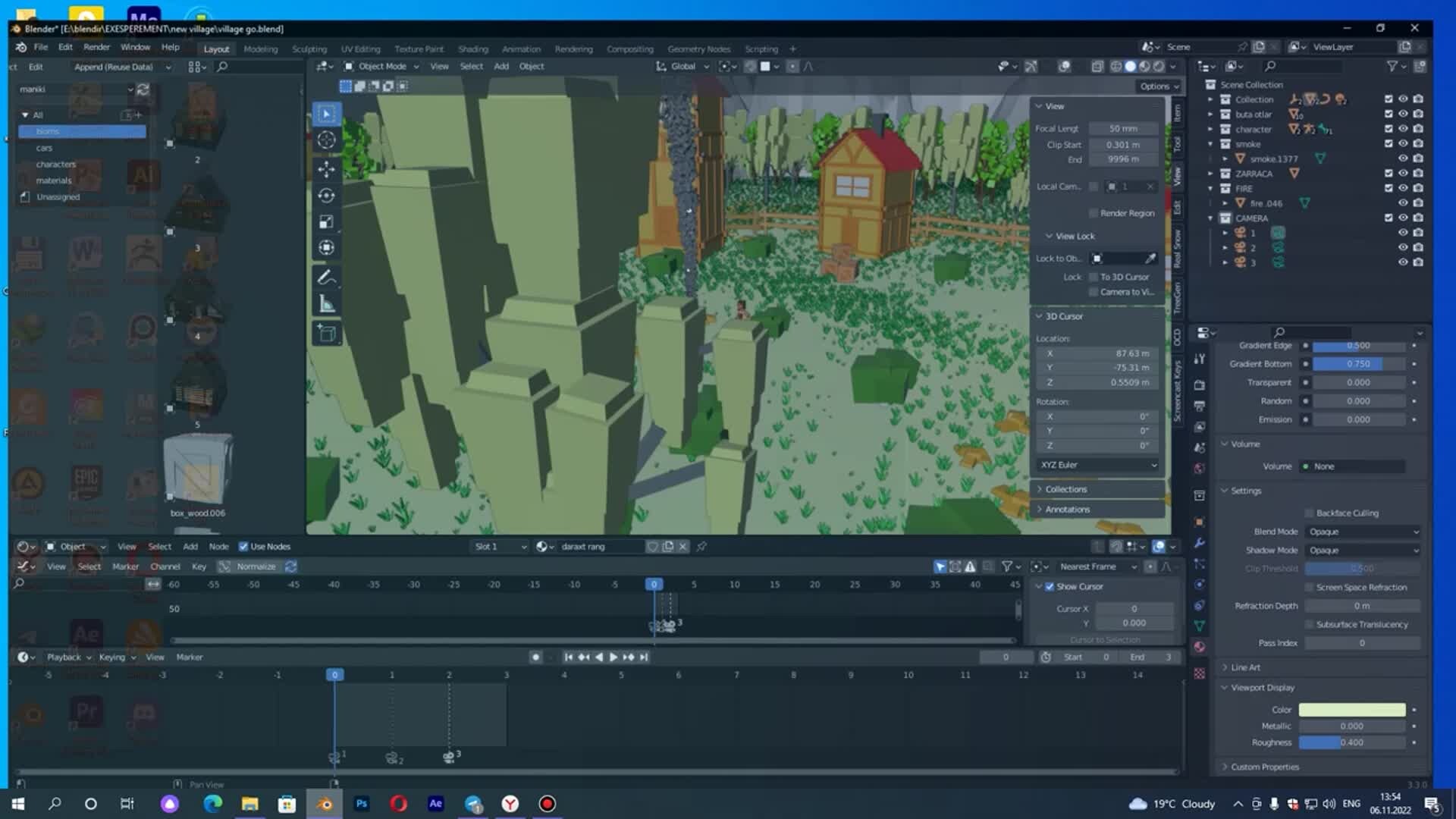This screenshot has width=1456, height=819.
Task: Click the viewport Options button
Action: [1159, 86]
